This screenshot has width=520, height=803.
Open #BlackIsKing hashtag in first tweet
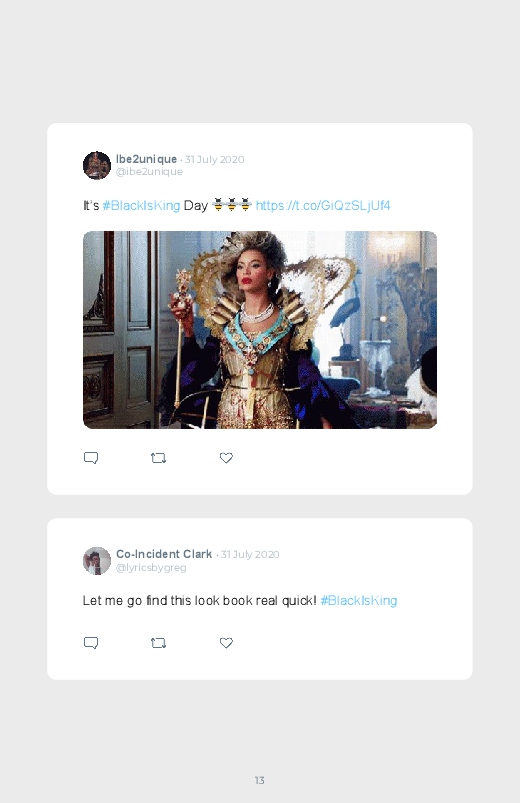coord(141,206)
